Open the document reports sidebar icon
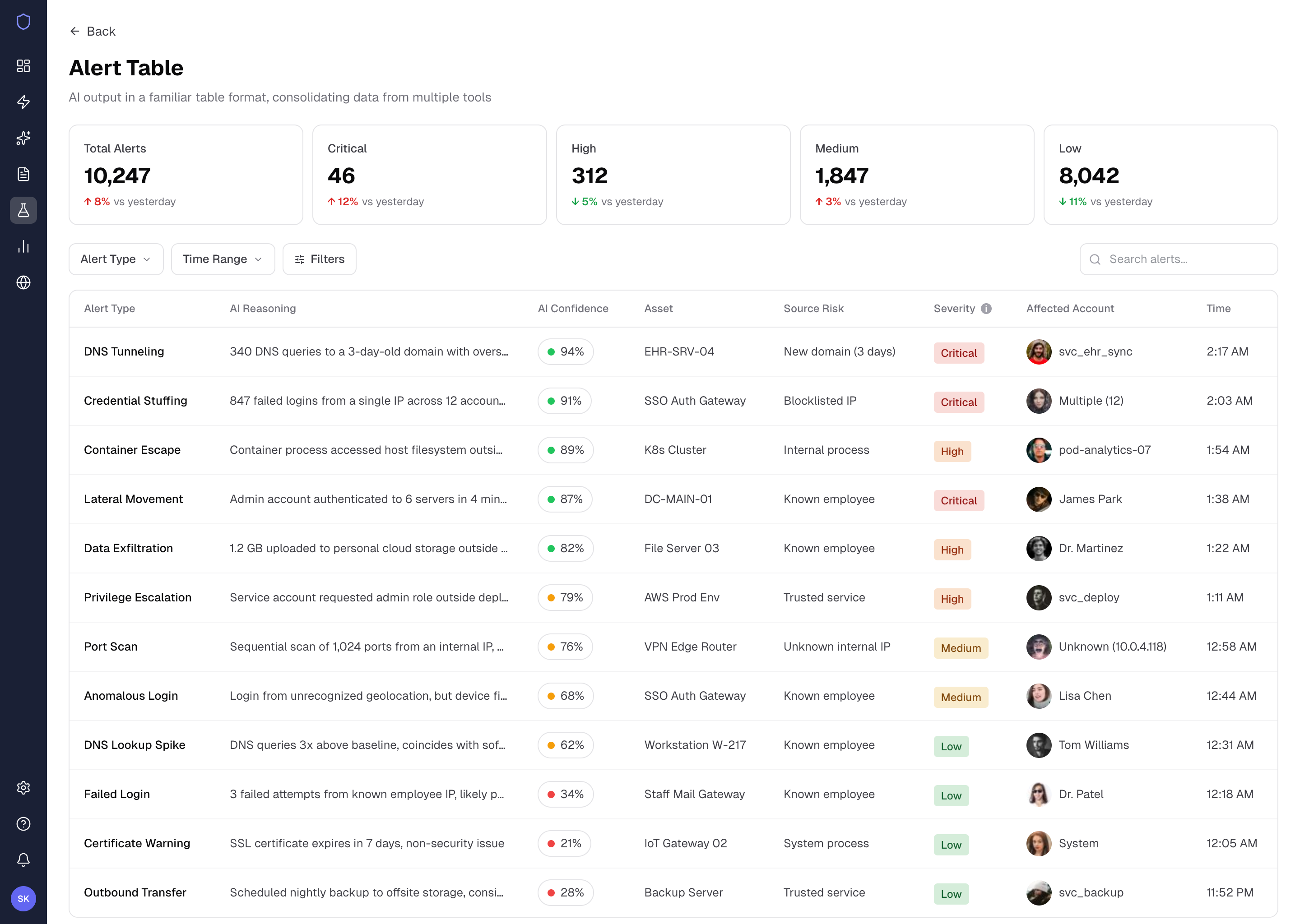The width and height of the screenshot is (1300, 924). point(23,174)
